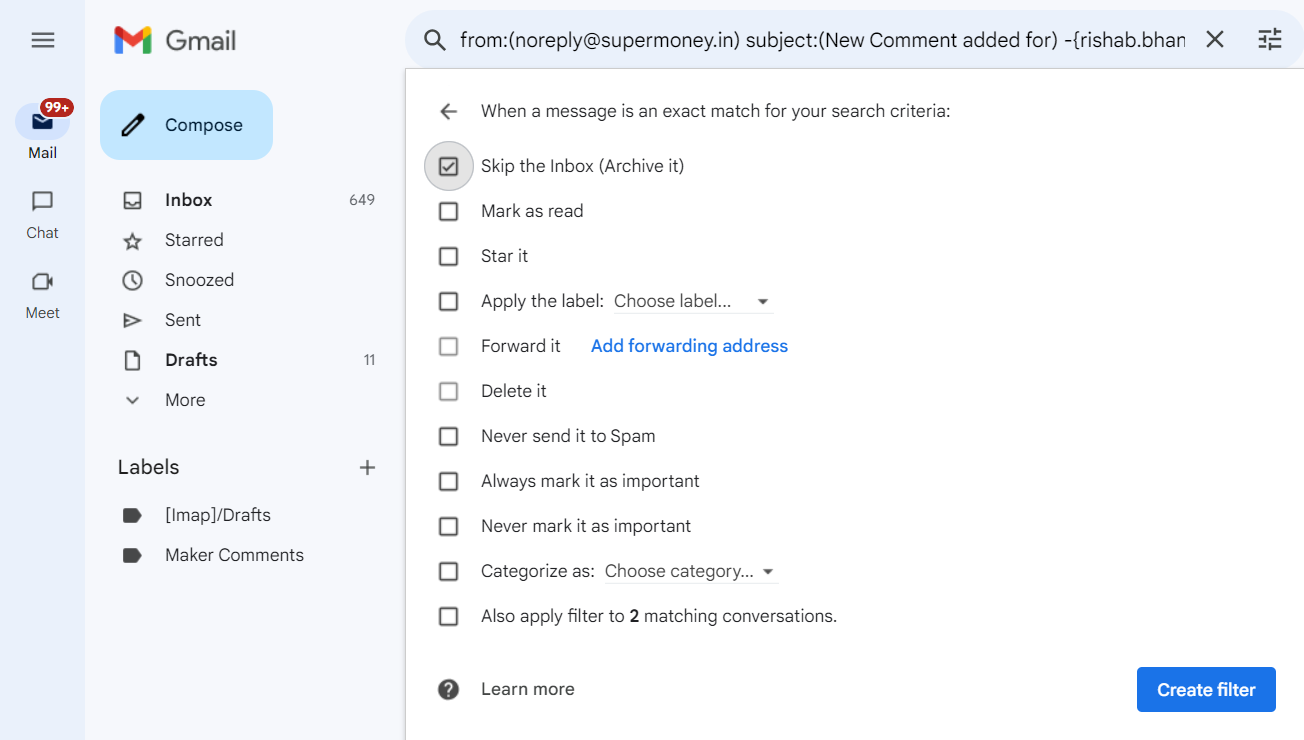1304x740 pixels.
Task: Clear the search query with the X icon
Action: coord(1214,39)
